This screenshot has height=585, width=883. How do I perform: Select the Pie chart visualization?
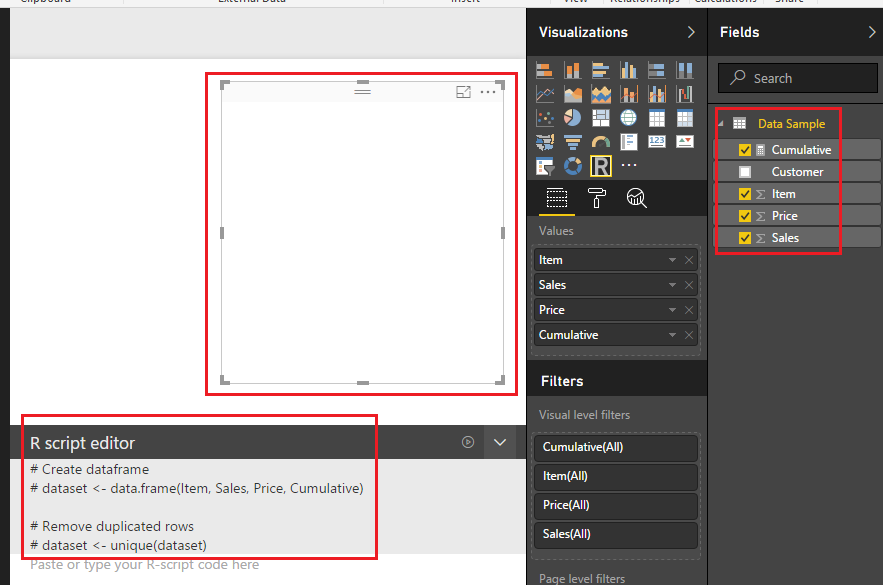tap(573, 118)
